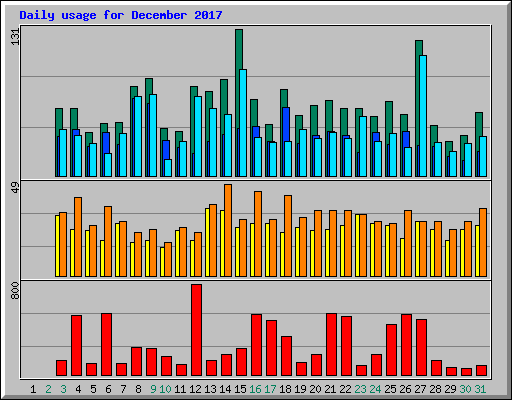512x400 pixels.
Task: Click day label 11 on the x-axis
Action: 180,389
